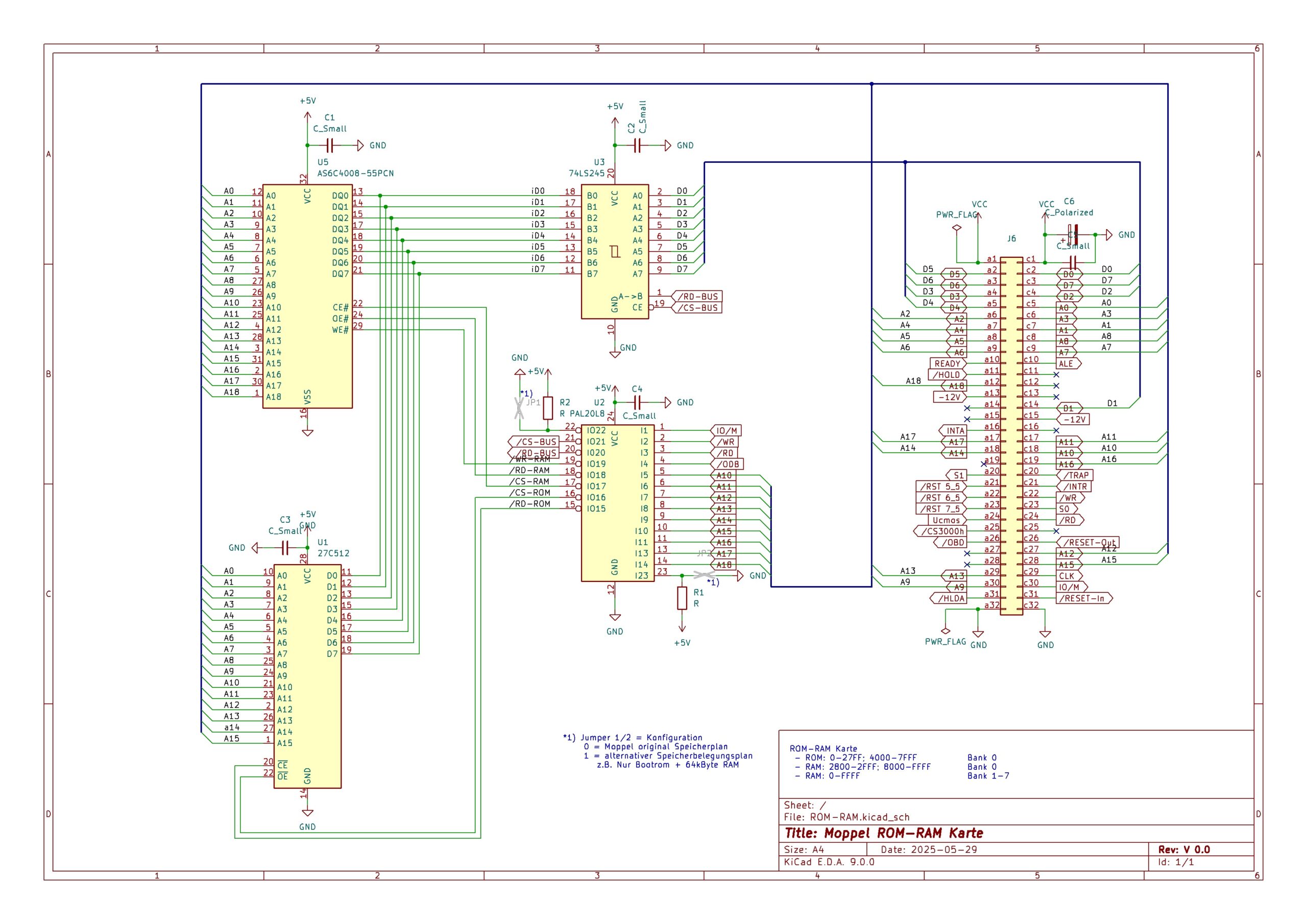1307x924 pixels.
Task: Click the 'Date: 2025-05-29' field
Action: [929, 849]
